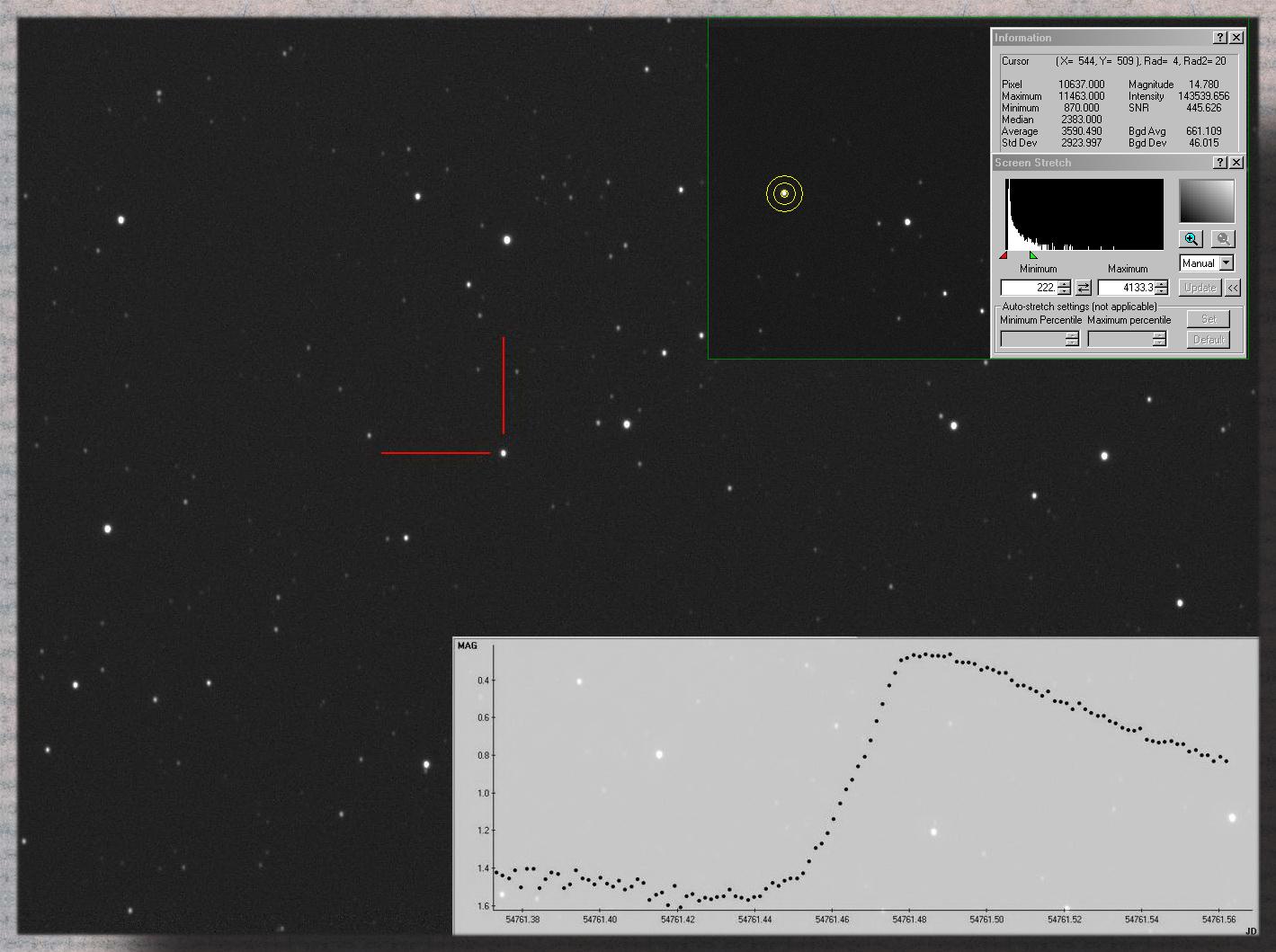Click the star inside the yellow aperture circles
This screenshot has height=952, width=1276.
point(784,193)
